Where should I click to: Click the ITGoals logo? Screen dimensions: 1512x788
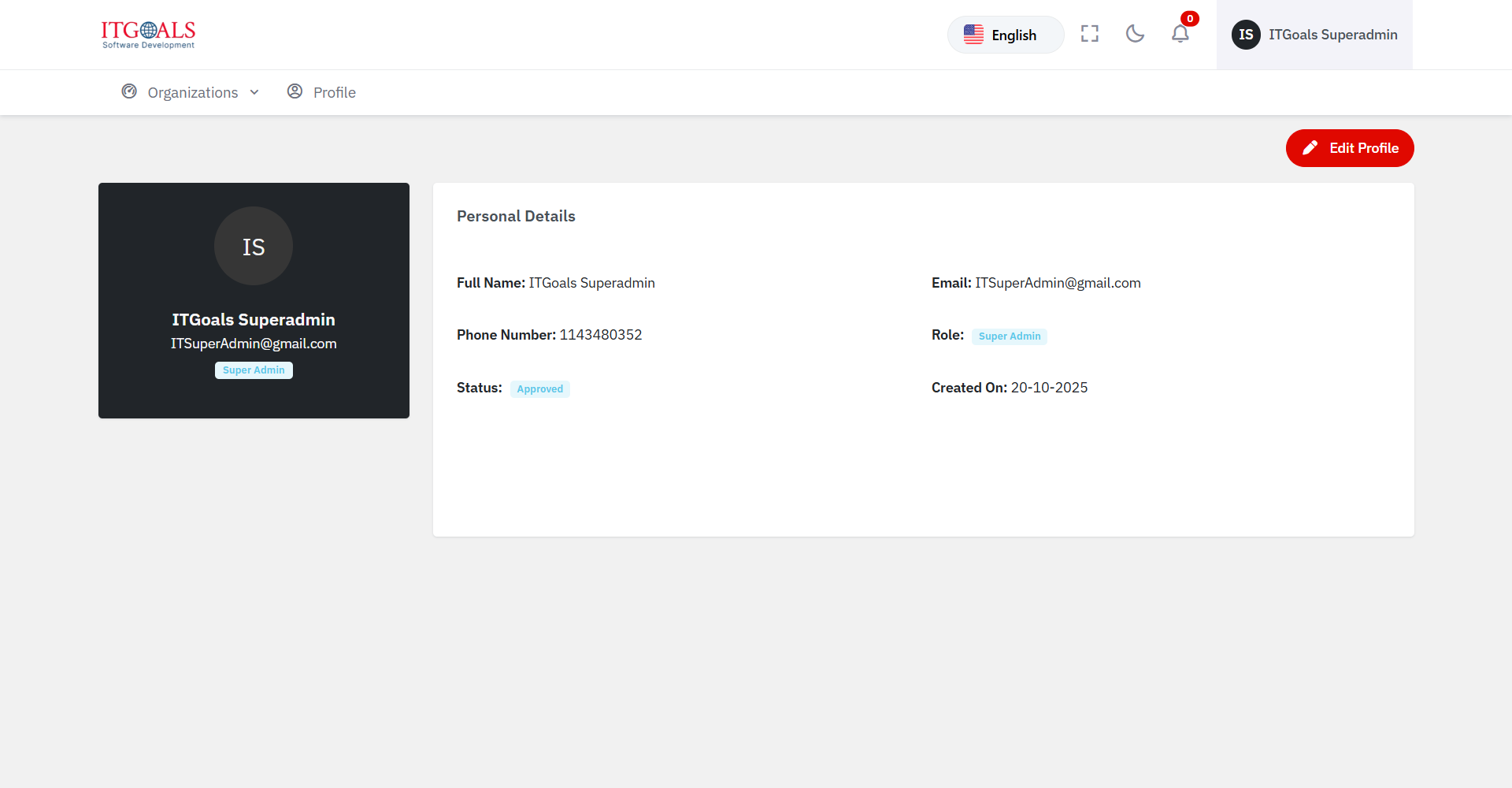(x=148, y=35)
